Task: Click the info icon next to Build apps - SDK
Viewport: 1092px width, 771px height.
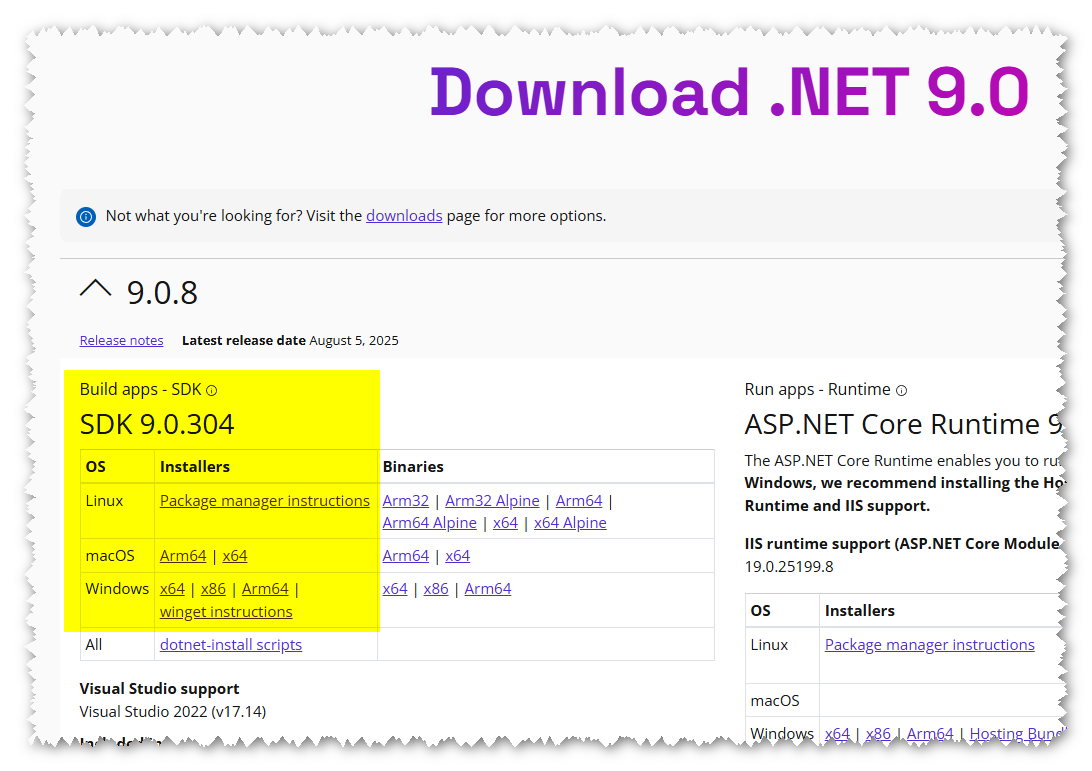Action: pos(212,391)
